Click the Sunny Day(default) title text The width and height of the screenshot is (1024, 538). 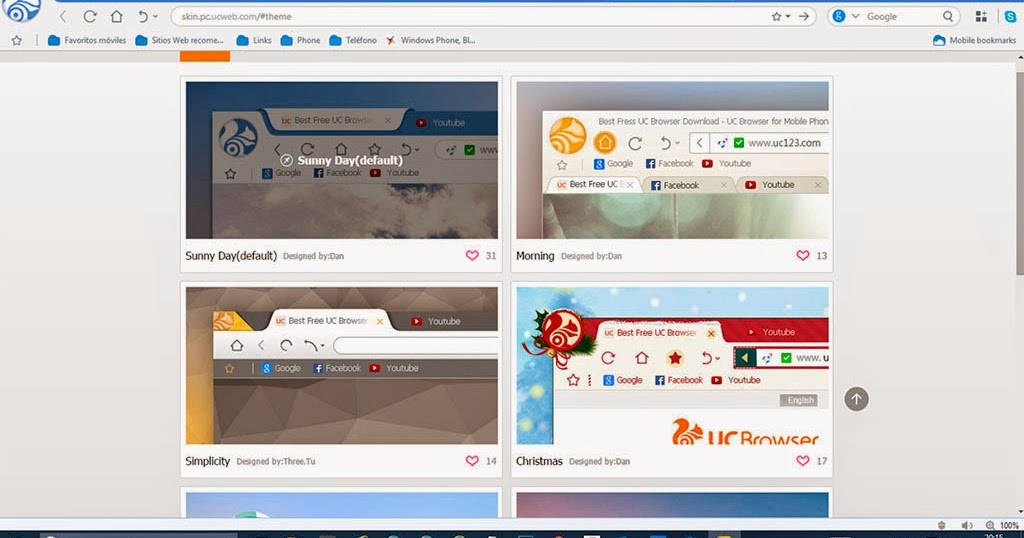[x=231, y=256]
